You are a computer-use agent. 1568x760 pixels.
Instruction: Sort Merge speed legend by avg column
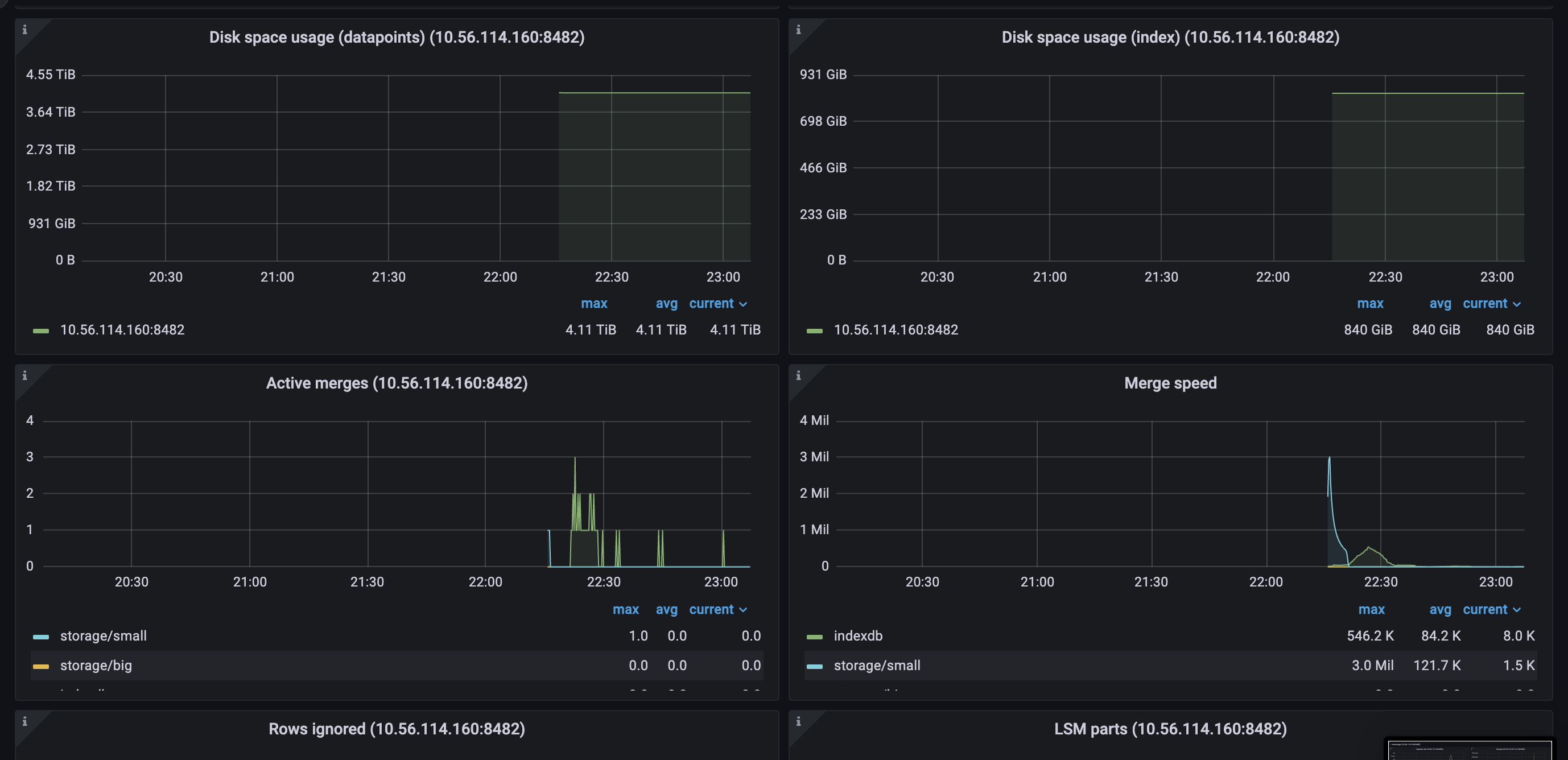[1439, 609]
